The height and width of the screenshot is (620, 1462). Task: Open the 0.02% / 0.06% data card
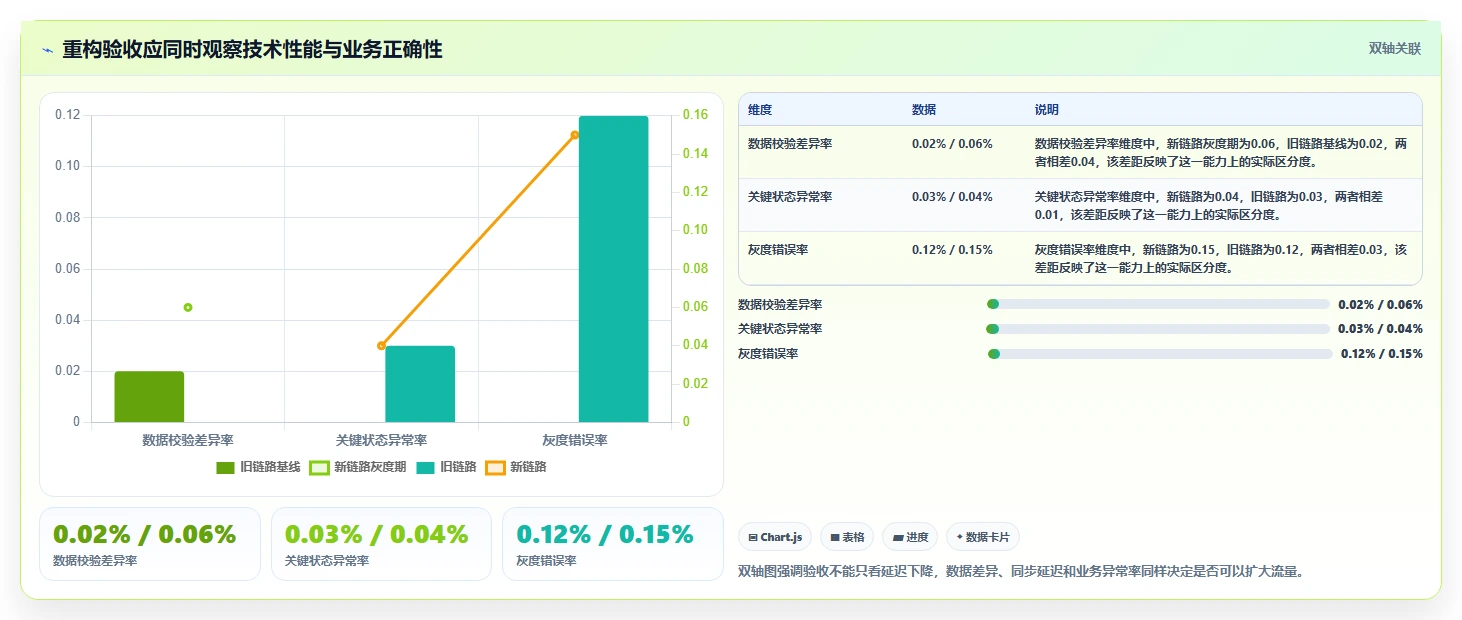tap(150, 544)
